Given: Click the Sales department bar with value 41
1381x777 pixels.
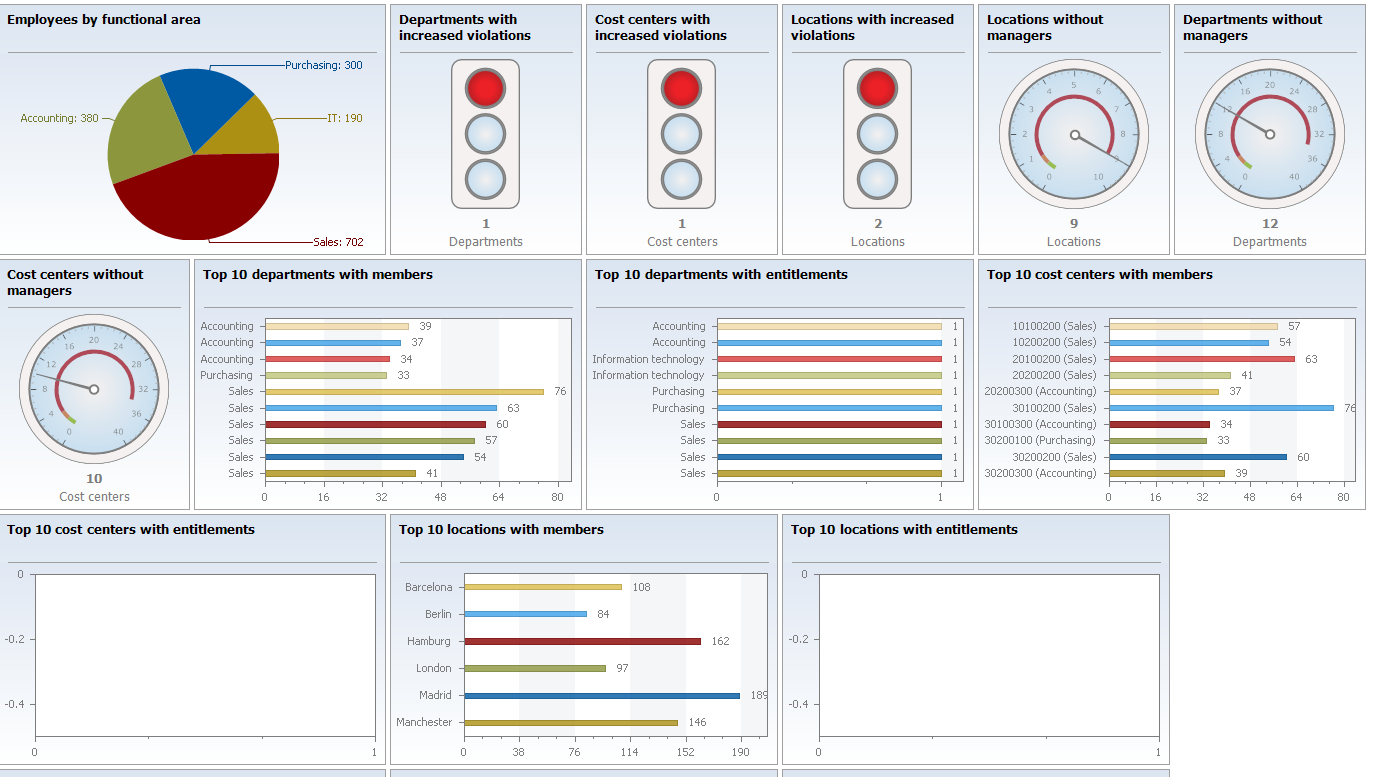Looking at the screenshot, I should click(341, 473).
